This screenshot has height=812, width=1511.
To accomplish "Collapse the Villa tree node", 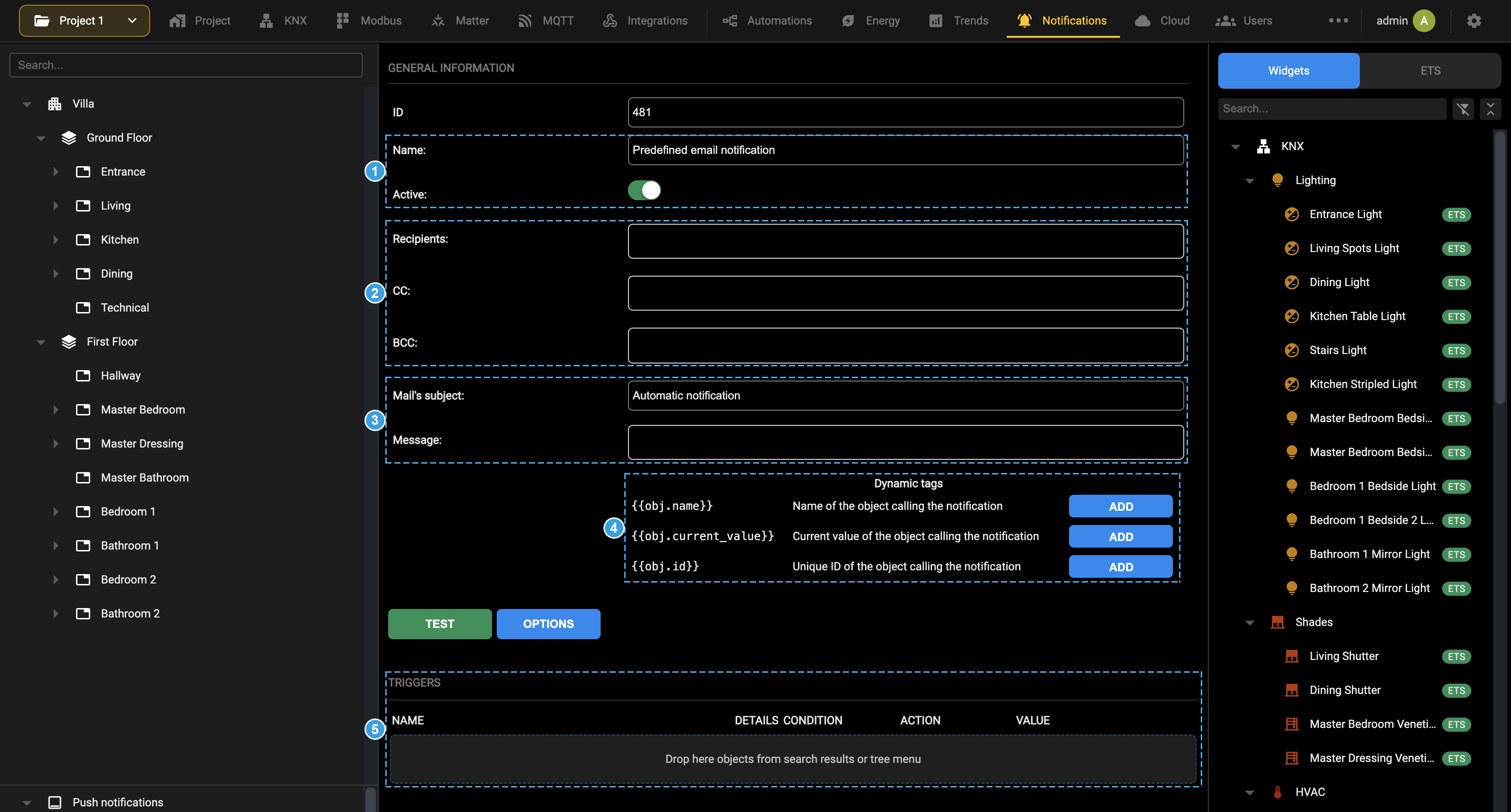I will coord(26,104).
